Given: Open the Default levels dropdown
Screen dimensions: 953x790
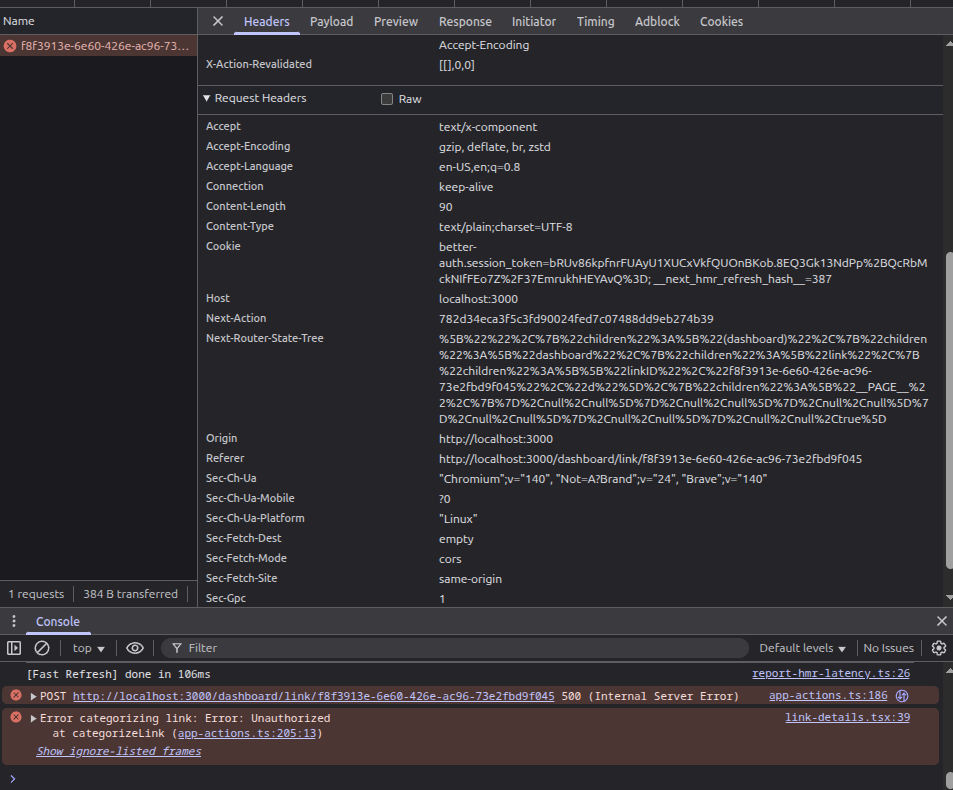Looking at the screenshot, I should tap(802, 648).
